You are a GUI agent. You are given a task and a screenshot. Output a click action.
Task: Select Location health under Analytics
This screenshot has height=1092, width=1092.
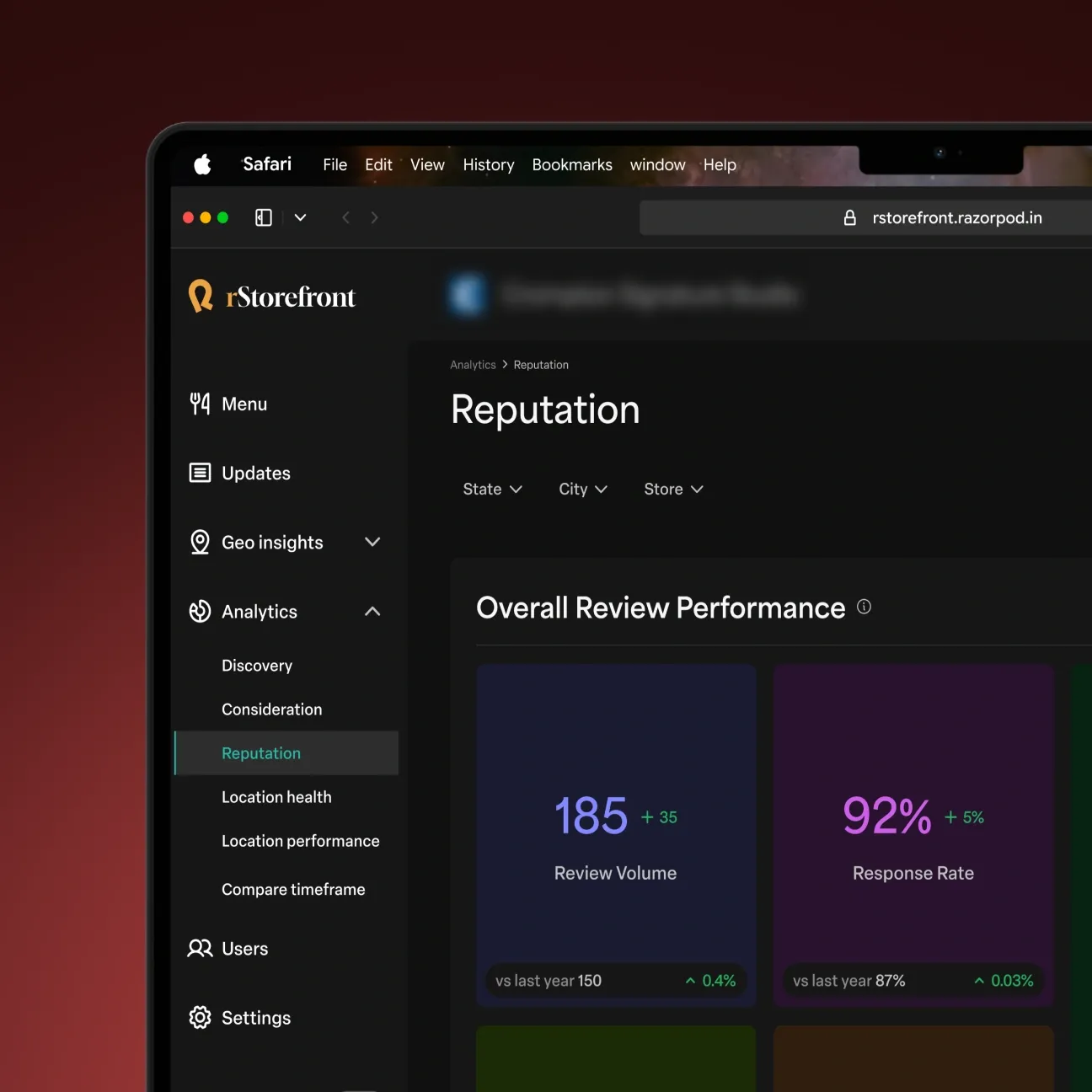(276, 797)
